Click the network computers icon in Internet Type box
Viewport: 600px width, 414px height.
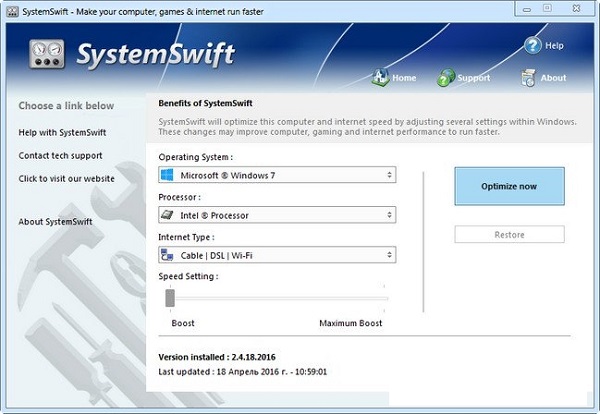[167, 255]
